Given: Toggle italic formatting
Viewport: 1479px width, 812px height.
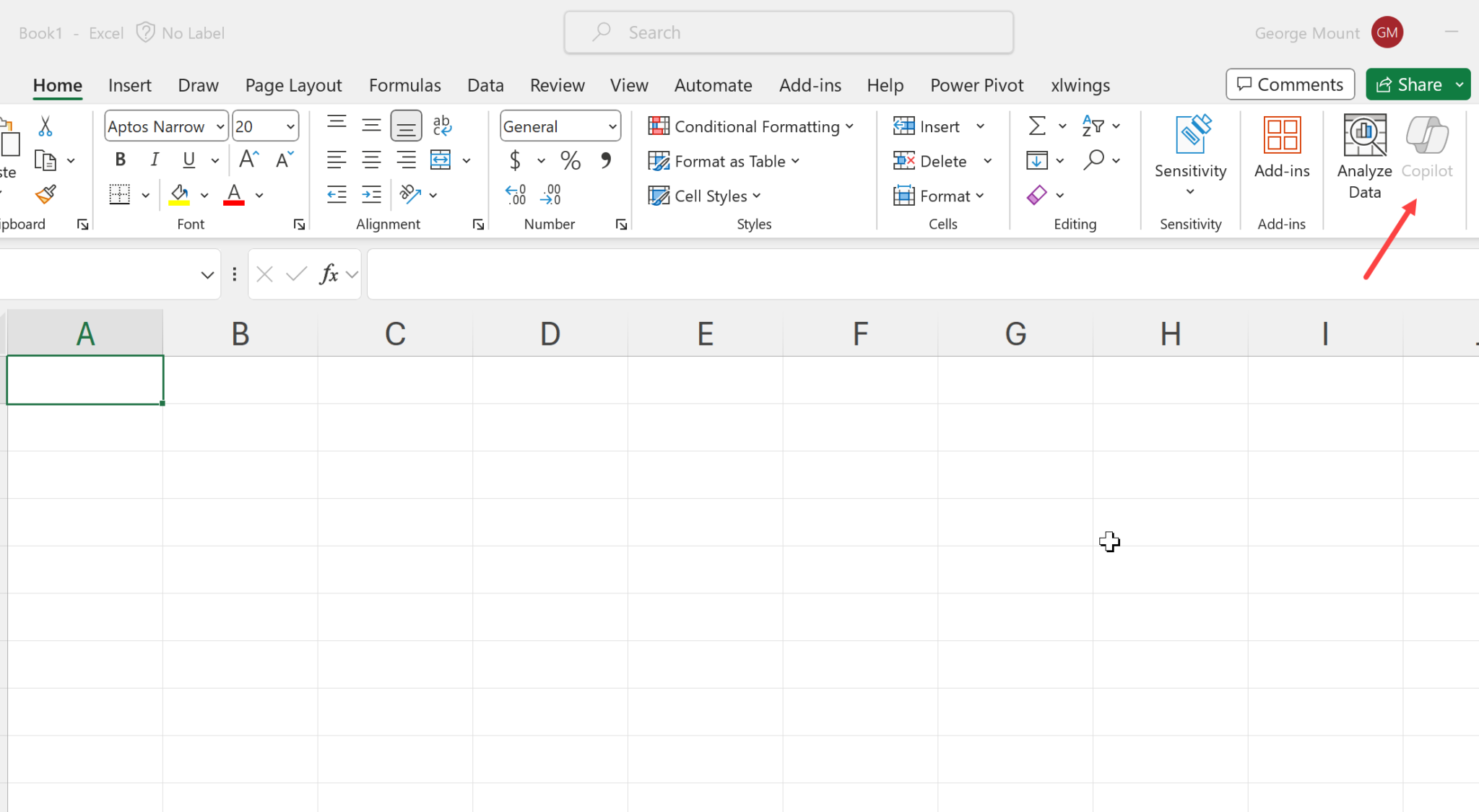Looking at the screenshot, I should (x=155, y=160).
